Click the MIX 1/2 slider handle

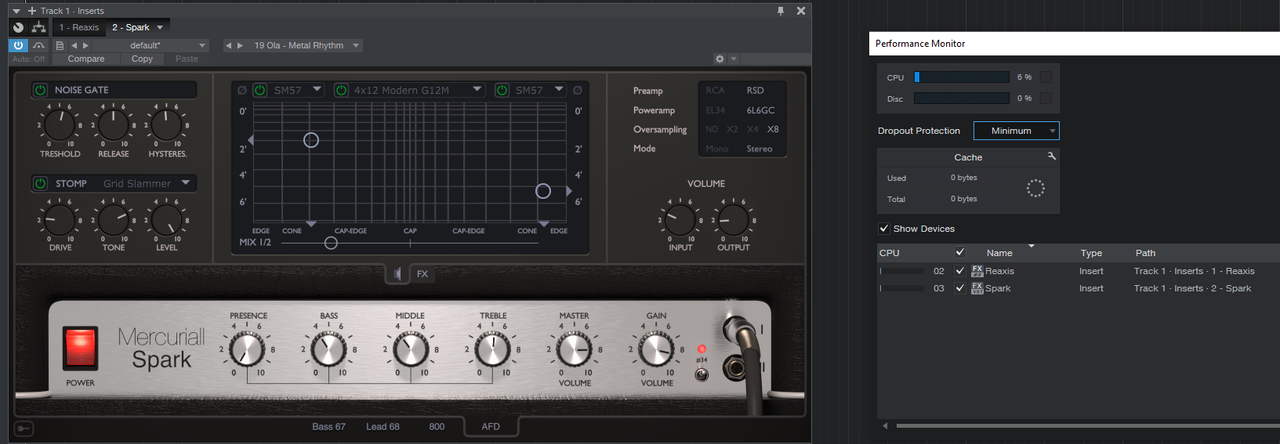(331, 242)
